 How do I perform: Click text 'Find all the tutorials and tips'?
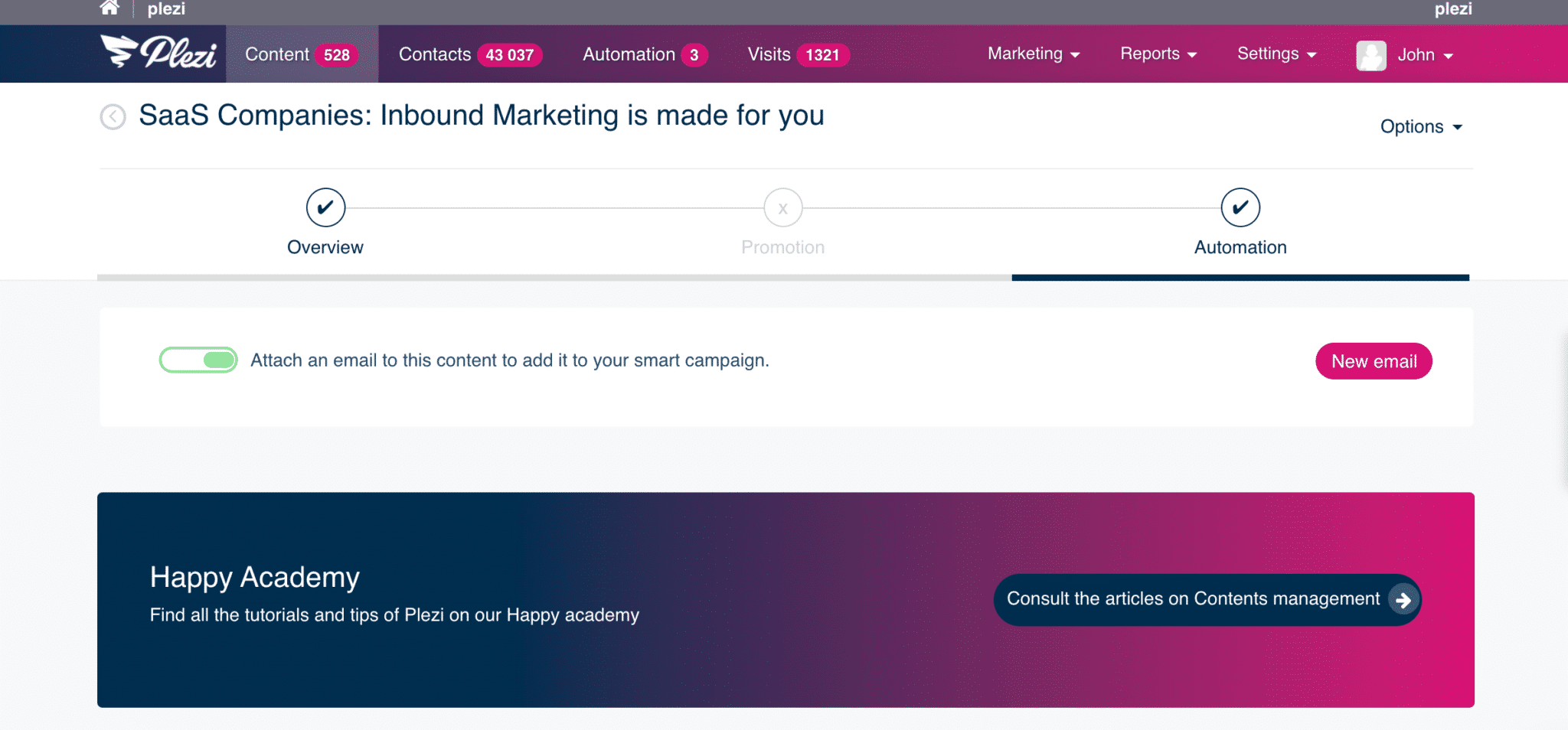394,615
